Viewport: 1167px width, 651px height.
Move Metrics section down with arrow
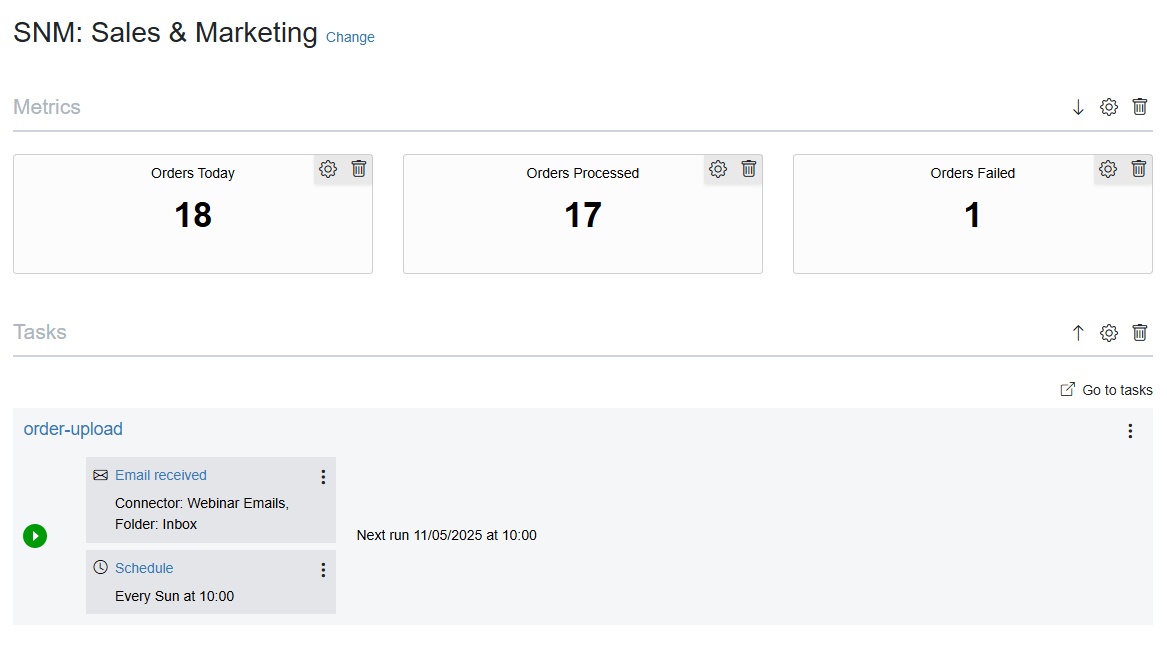pyautogui.click(x=1078, y=107)
